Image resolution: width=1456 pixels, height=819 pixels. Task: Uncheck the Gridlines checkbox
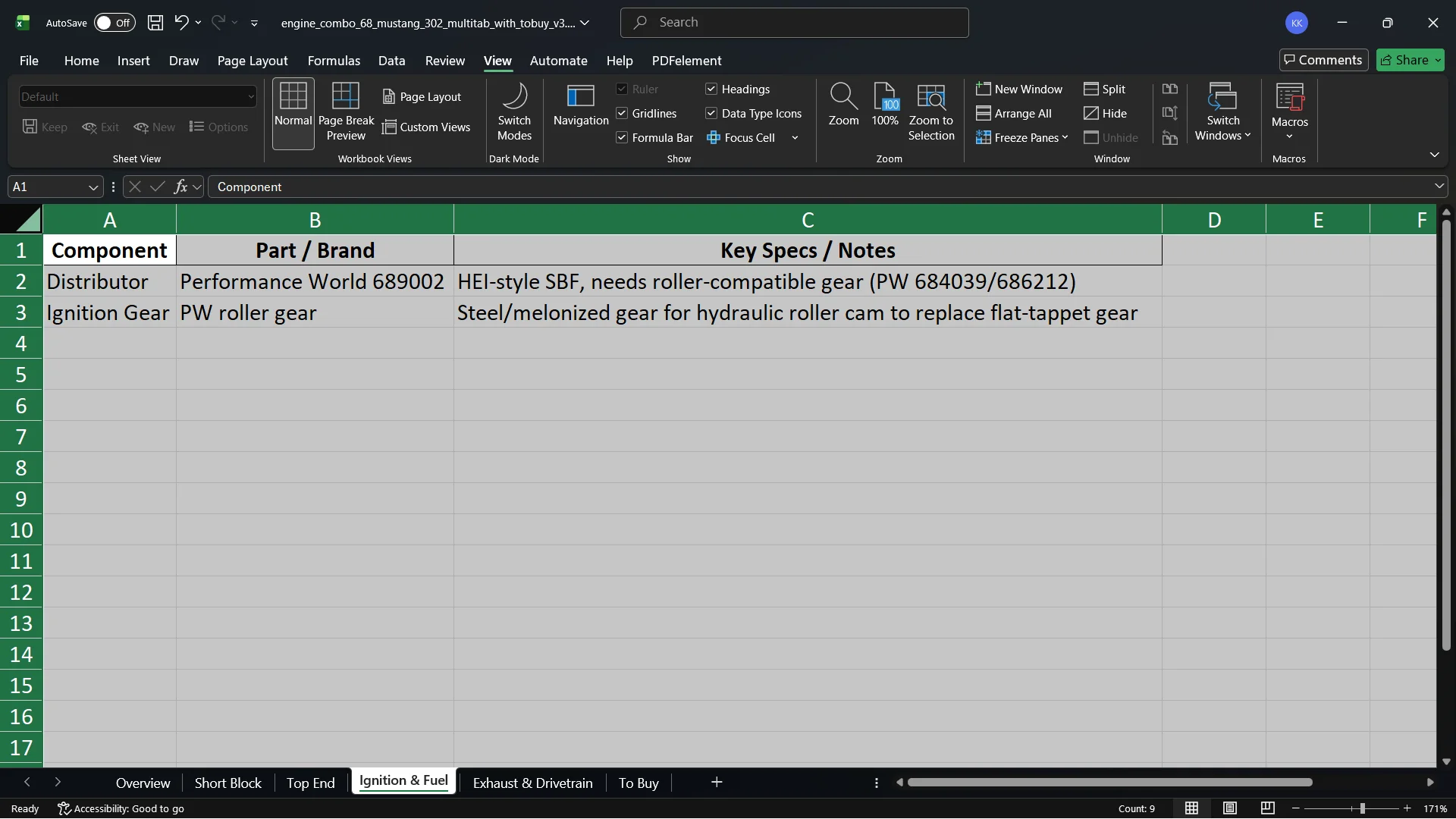point(622,114)
